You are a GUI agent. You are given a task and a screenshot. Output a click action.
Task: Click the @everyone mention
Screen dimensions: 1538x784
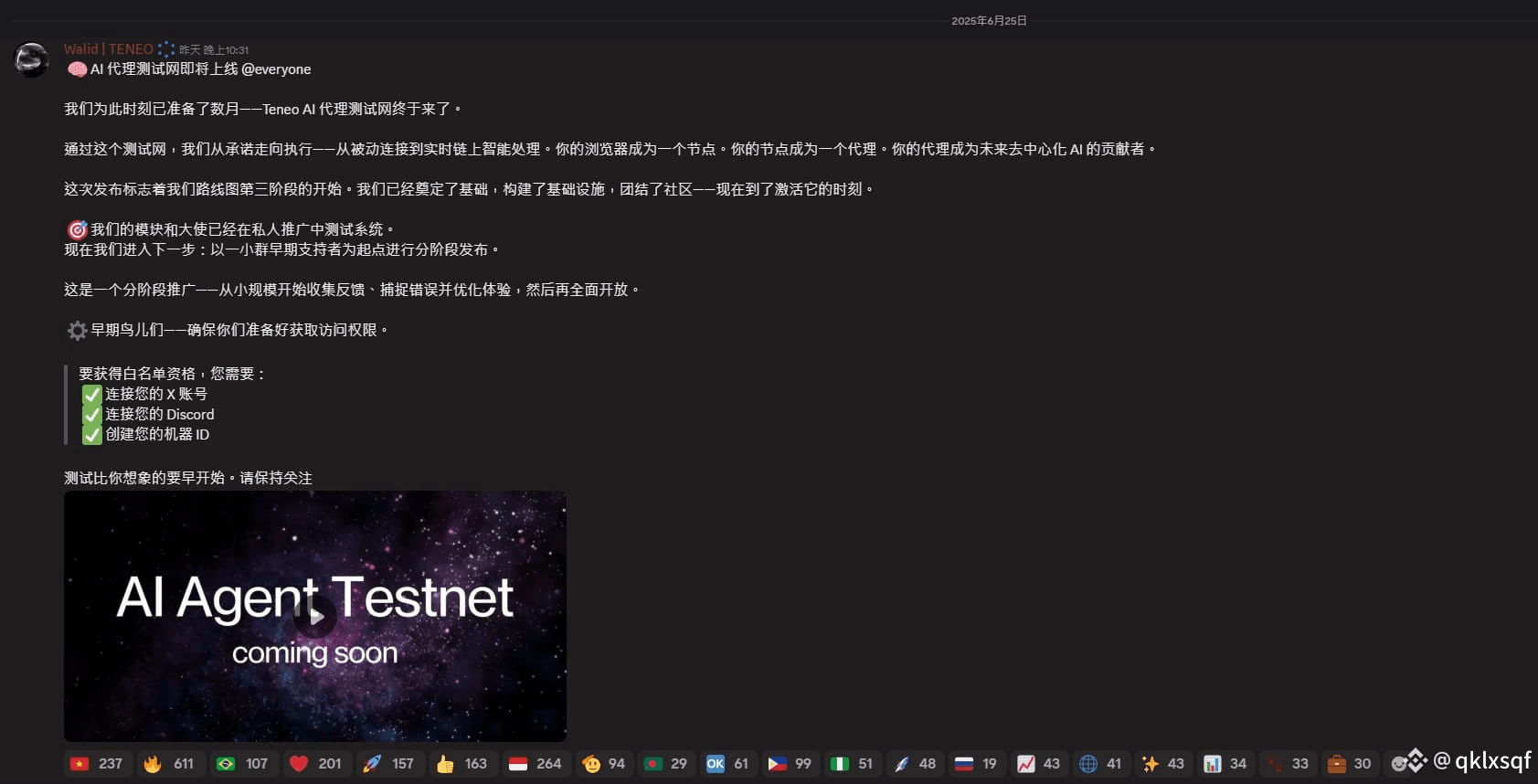click(x=276, y=69)
